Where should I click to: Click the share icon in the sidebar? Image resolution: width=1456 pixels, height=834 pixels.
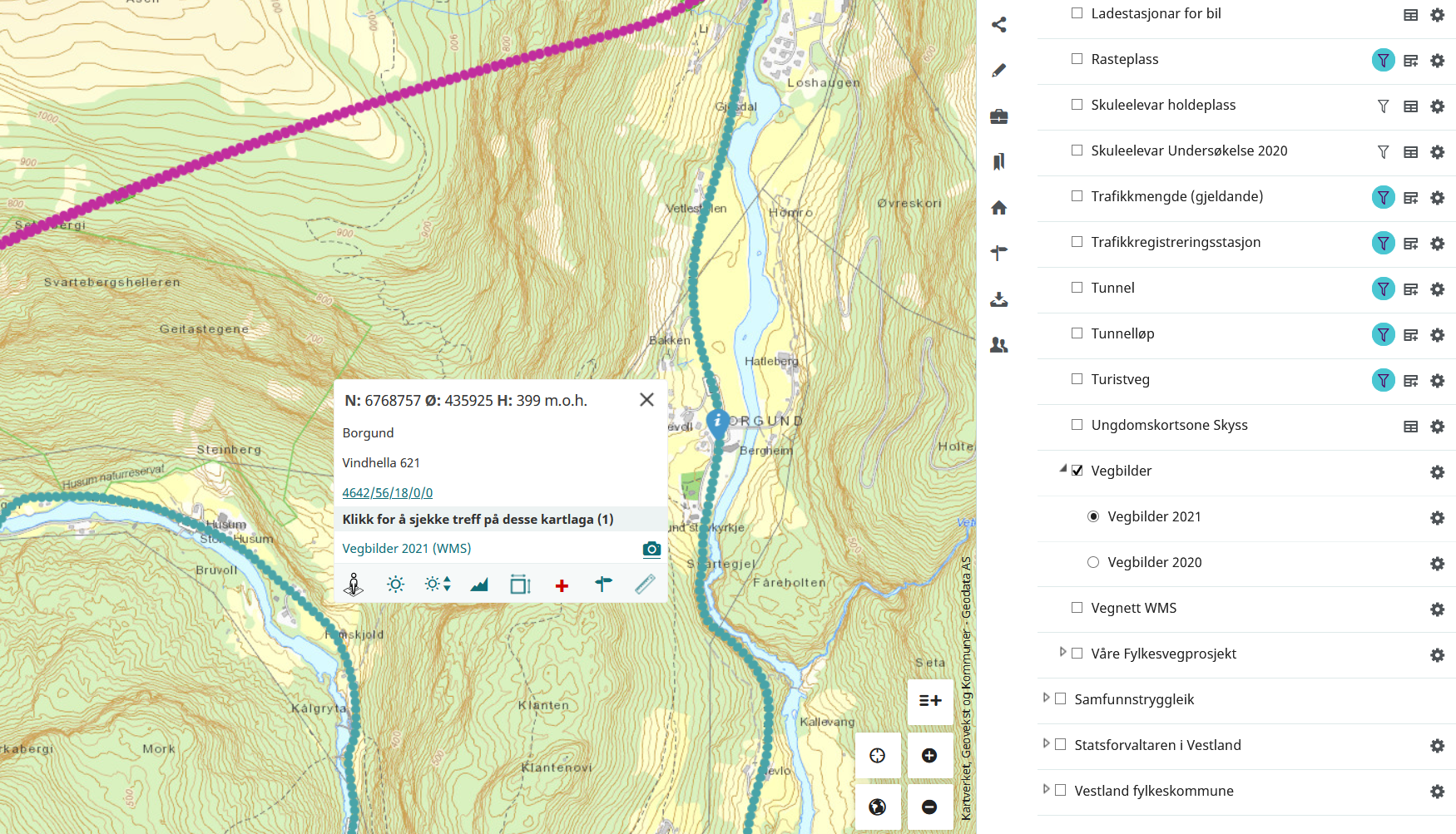point(999,25)
